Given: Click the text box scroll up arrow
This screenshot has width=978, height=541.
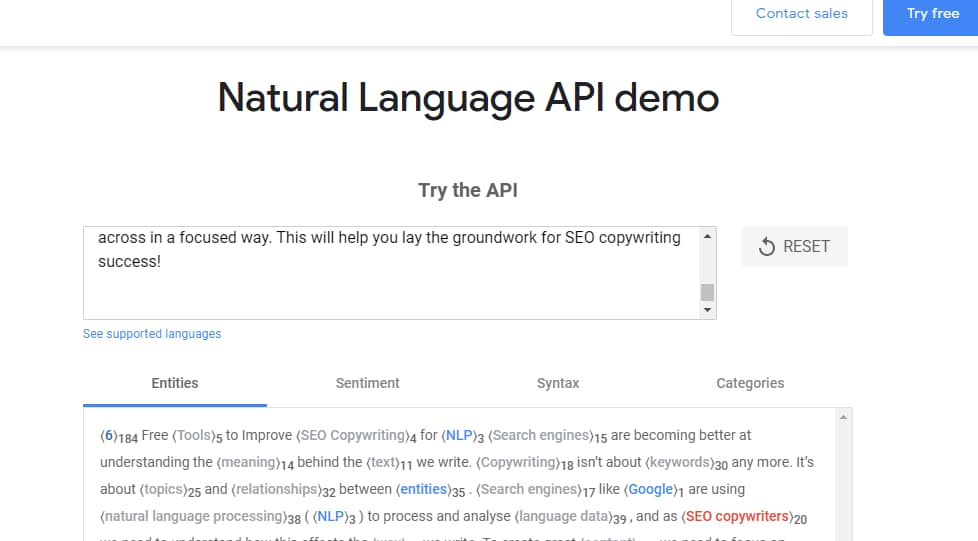Looking at the screenshot, I should (708, 237).
